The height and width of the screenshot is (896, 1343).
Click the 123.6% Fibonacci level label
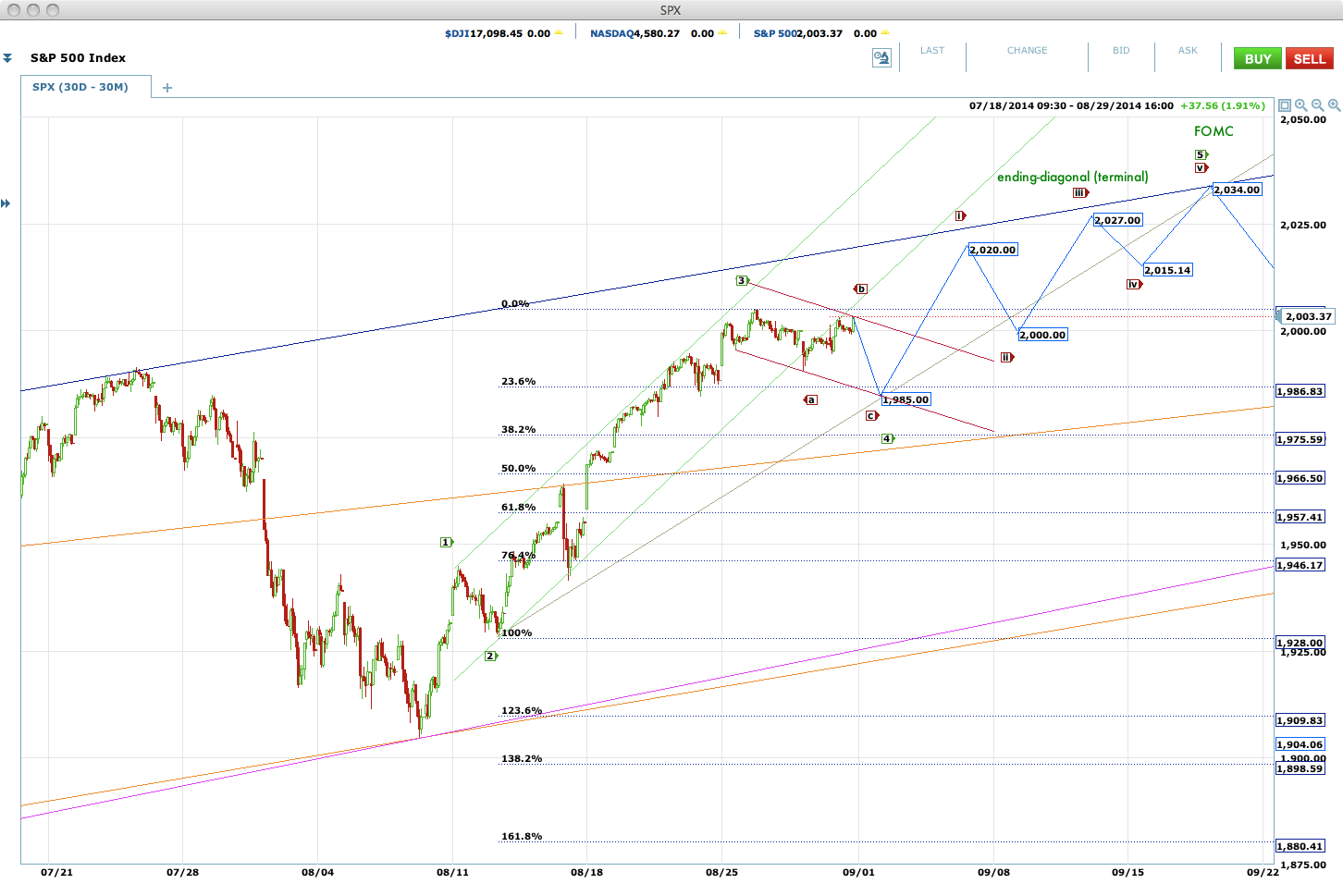[522, 710]
